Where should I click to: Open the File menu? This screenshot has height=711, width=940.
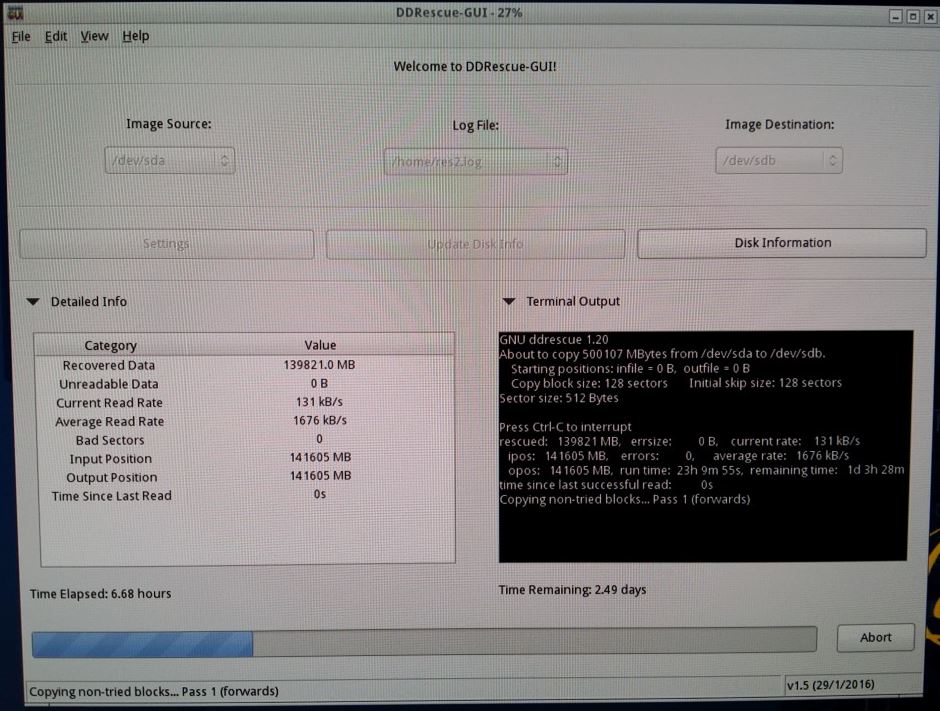[x=21, y=37]
